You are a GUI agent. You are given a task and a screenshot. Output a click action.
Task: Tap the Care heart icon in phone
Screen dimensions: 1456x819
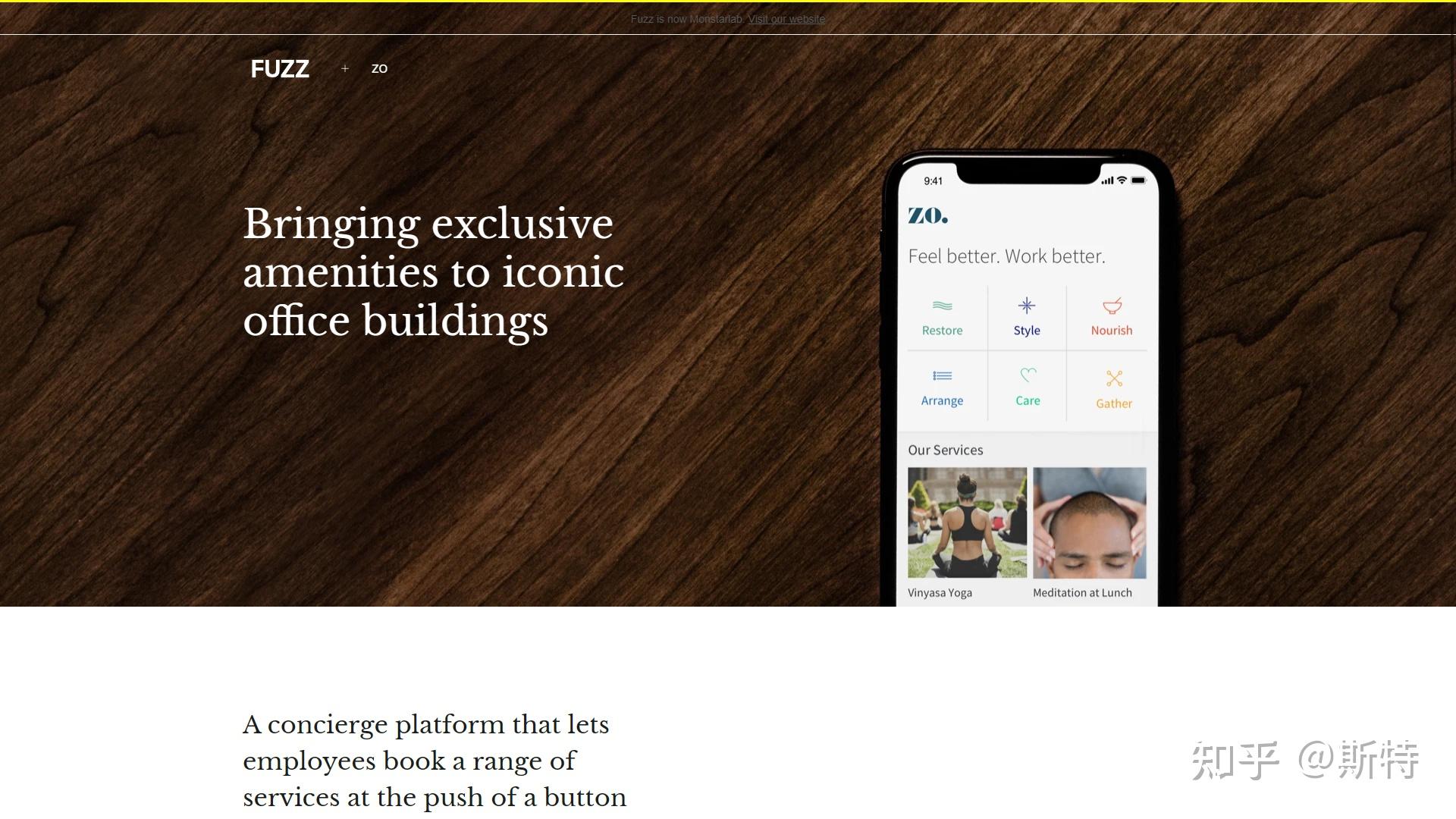tap(1028, 375)
